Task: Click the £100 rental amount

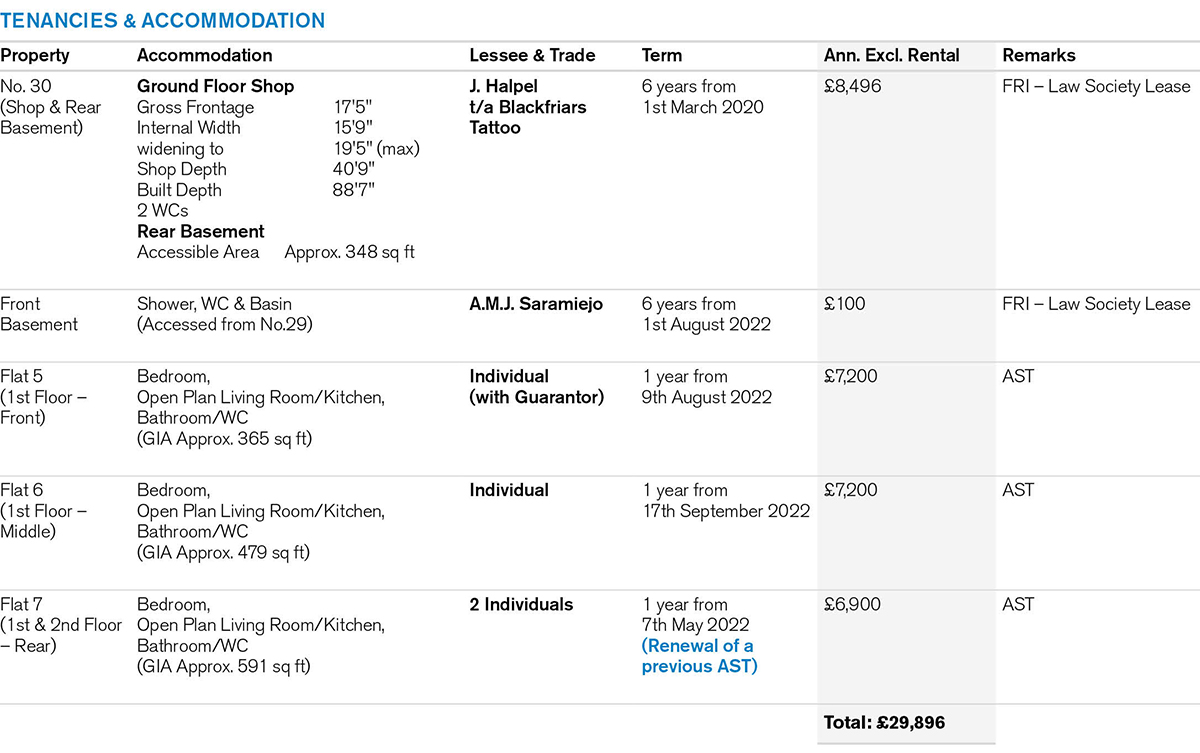Action: point(845,304)
